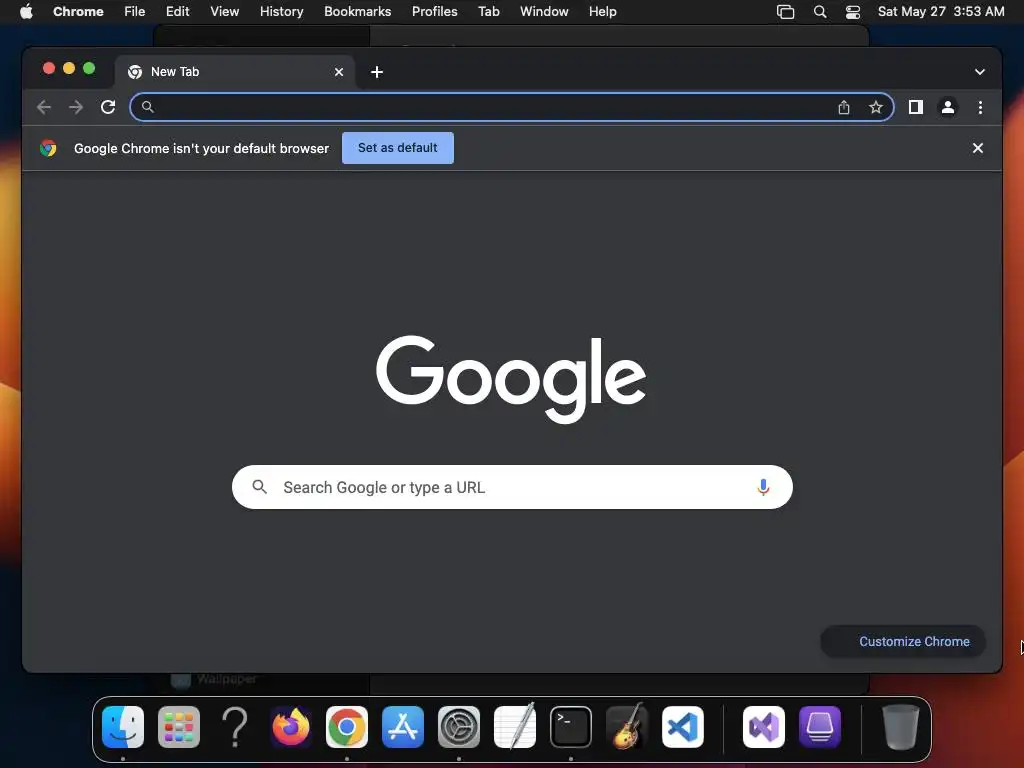The image size is (1024, 768).
Task: Open the Tab menu
Action: [488, 12]
